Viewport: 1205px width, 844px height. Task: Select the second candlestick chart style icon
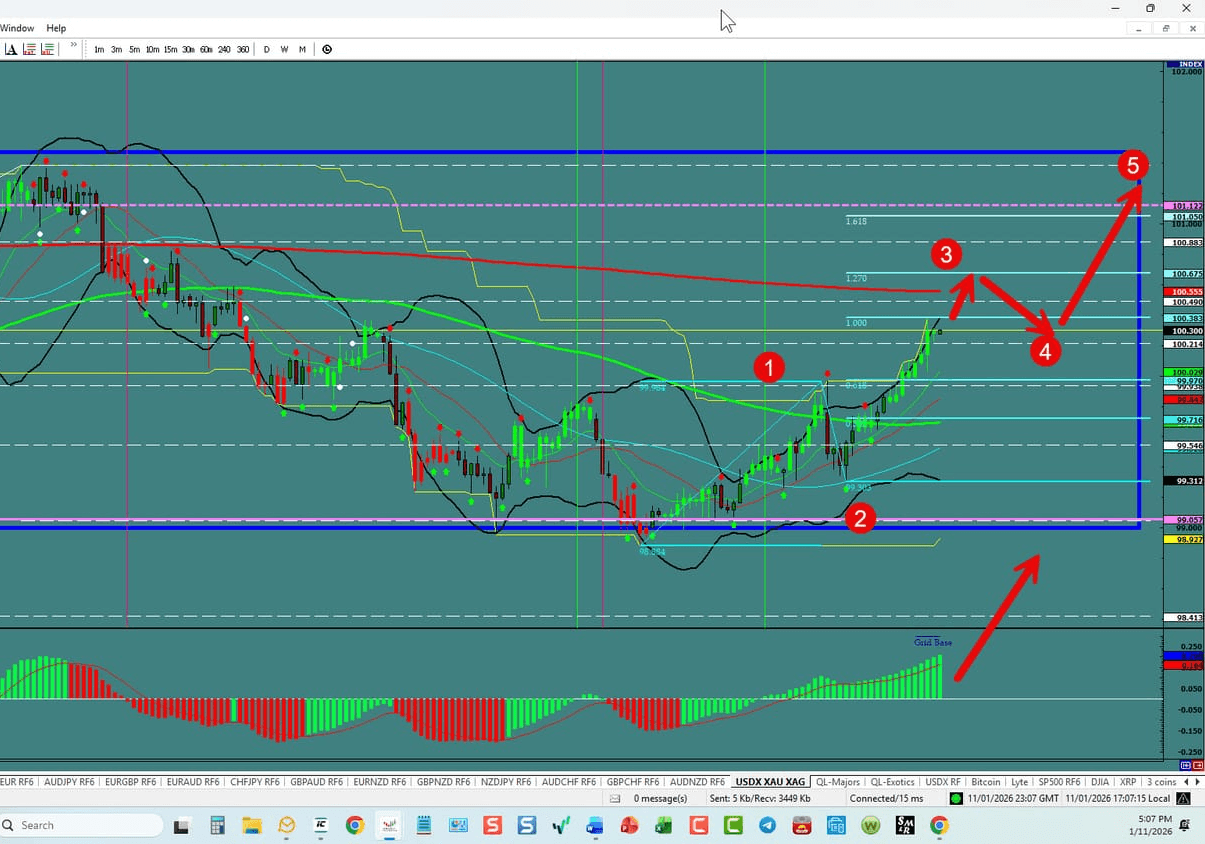[x=47, y=49]
